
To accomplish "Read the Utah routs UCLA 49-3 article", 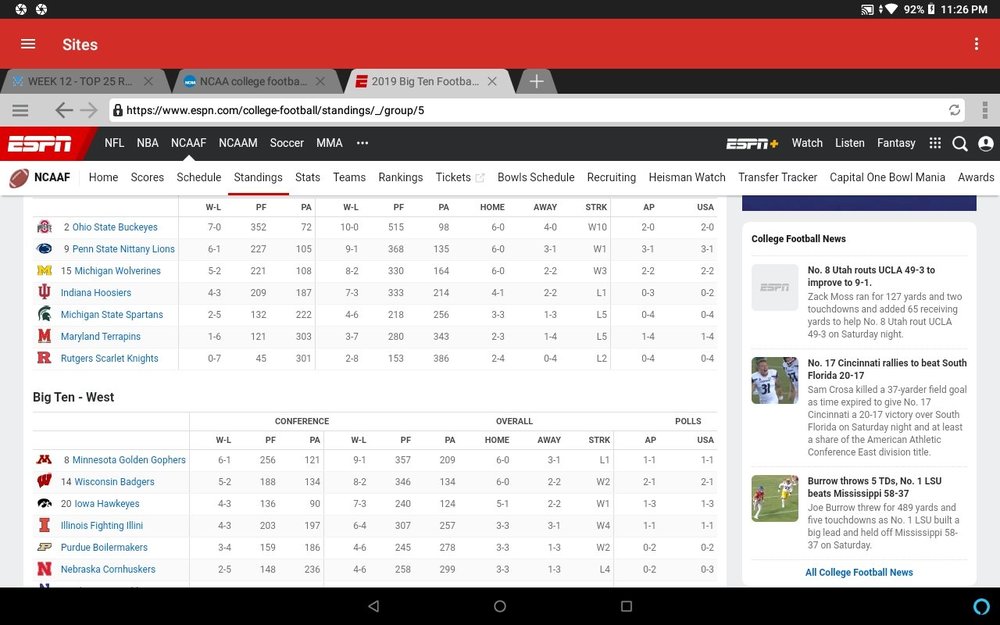I will [871, 276].
